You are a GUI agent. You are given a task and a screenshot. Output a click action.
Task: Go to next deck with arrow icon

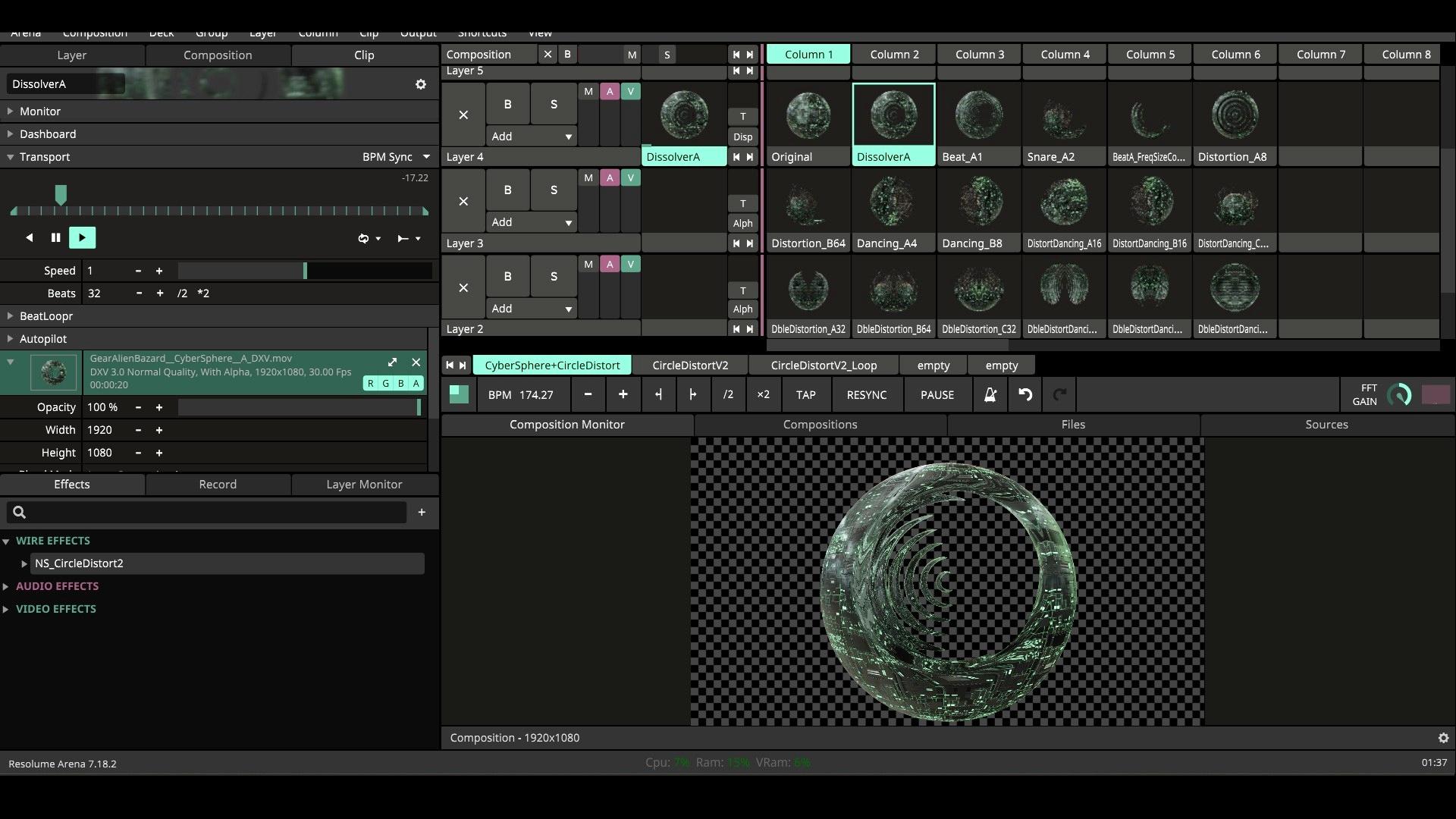tap(463, 365)
